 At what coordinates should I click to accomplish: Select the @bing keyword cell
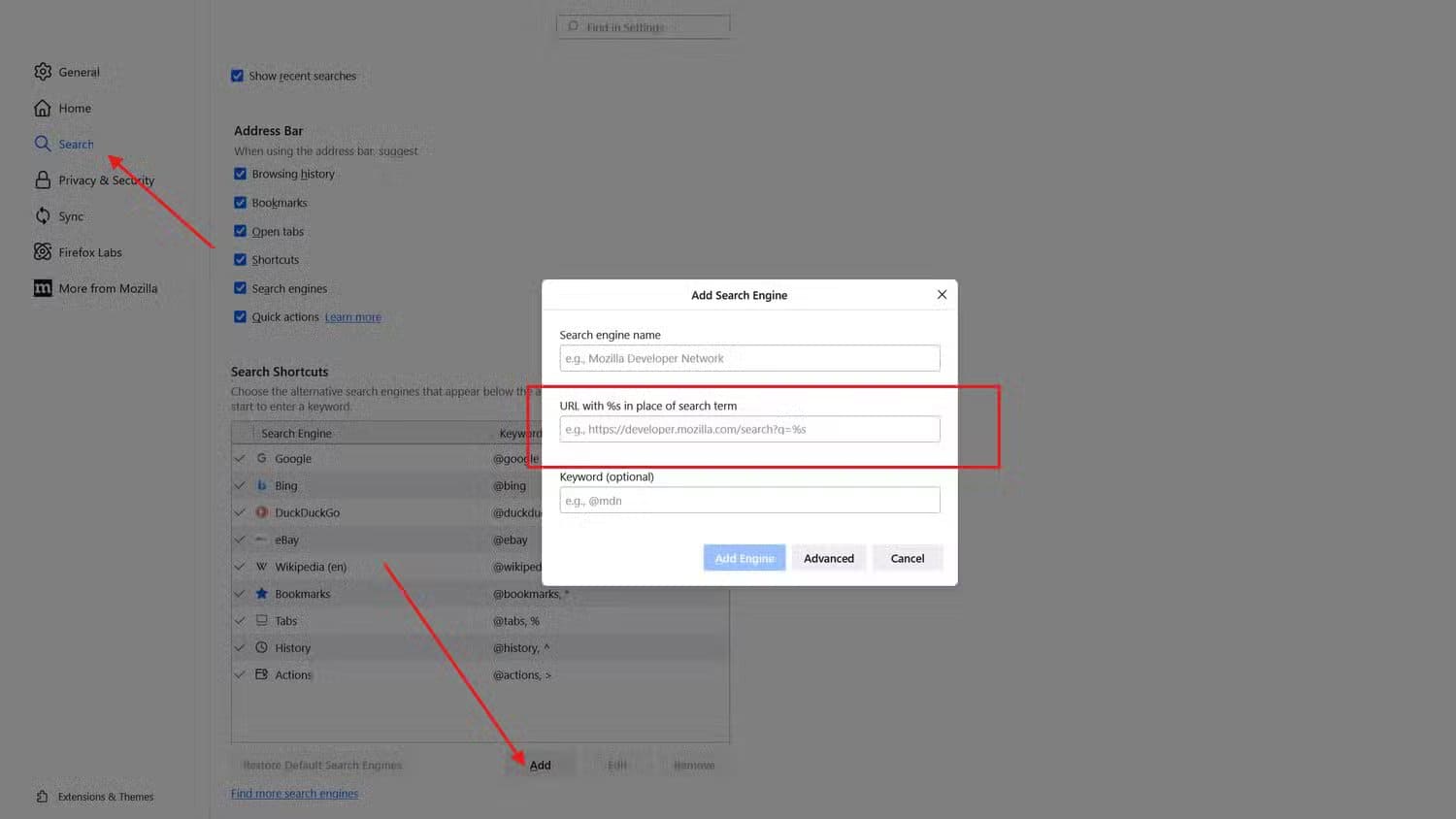(509, 485)
